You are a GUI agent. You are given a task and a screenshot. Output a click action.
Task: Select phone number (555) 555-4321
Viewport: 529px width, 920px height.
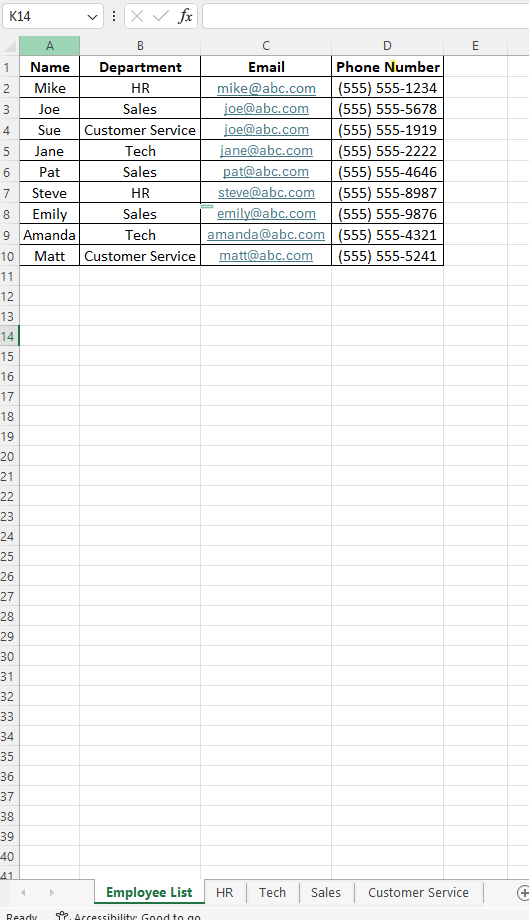(387, 235)
